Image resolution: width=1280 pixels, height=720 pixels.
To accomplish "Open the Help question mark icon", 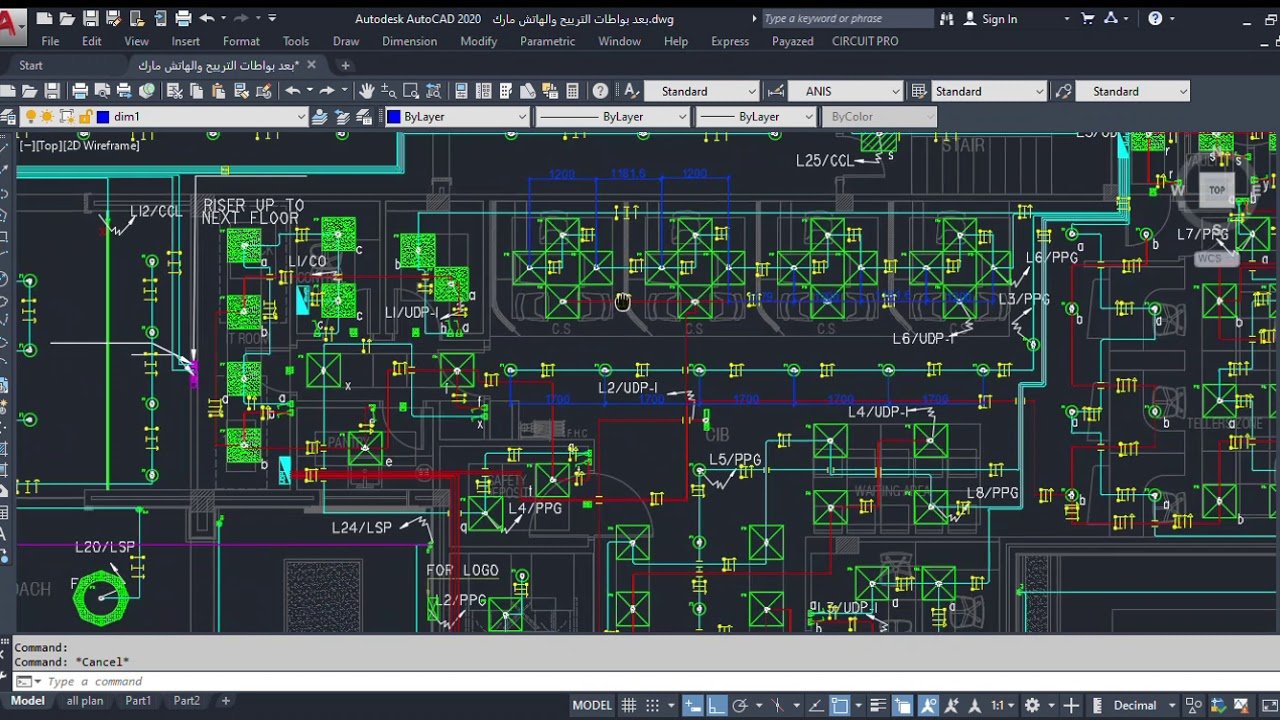I will pos(600,91).
